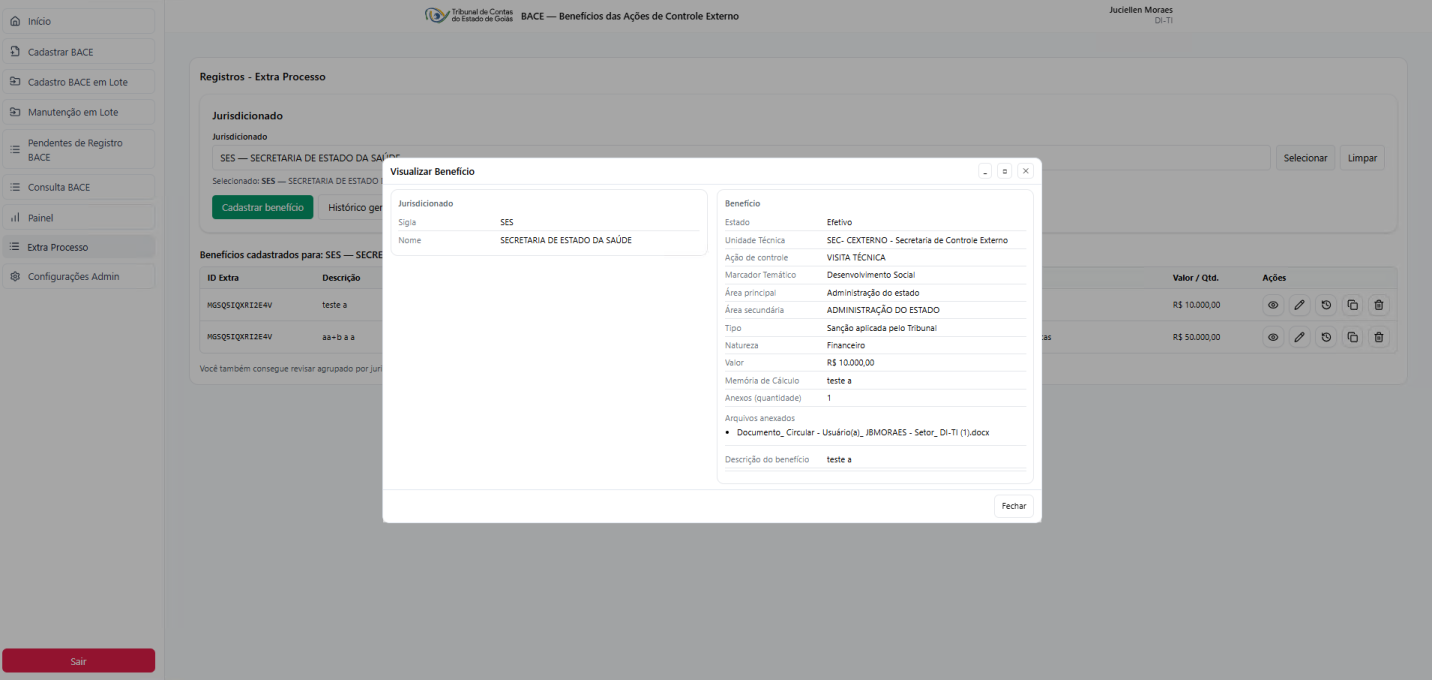Click the red Sair button

pos(78,661)
